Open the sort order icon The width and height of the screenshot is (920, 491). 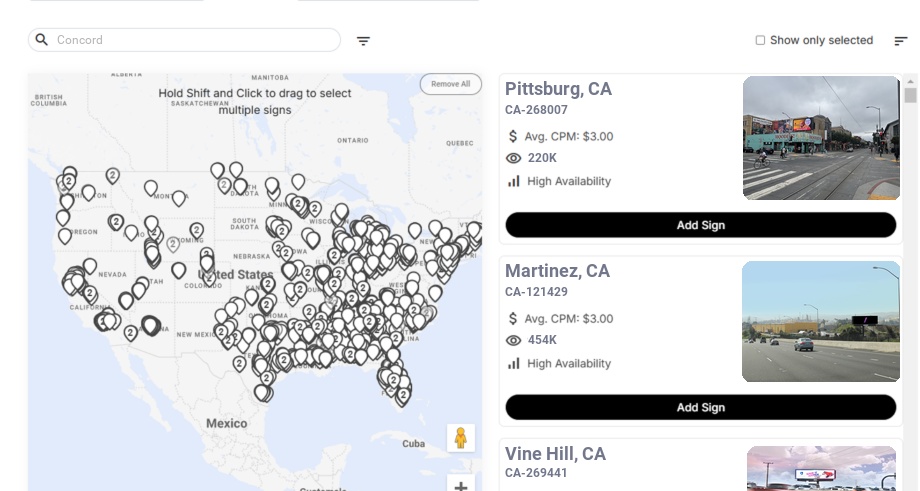tap(901, 41)
